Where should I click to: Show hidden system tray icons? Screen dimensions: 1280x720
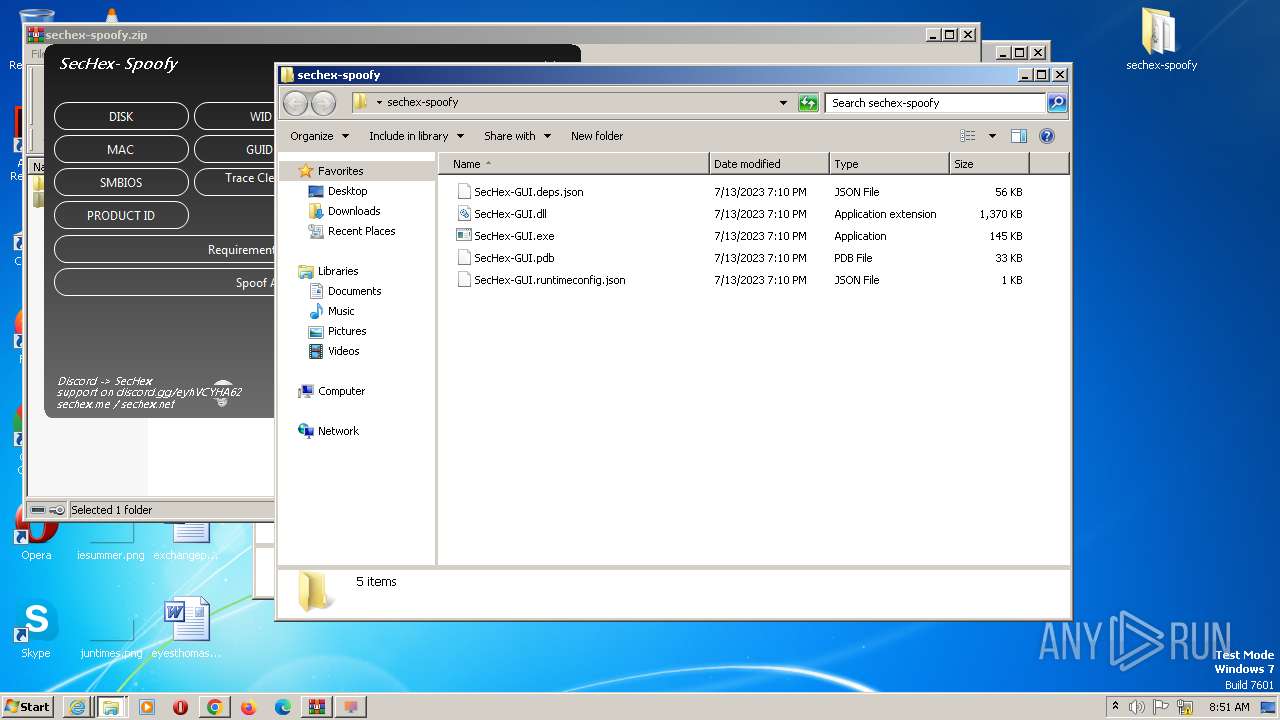pos(1115,706)
